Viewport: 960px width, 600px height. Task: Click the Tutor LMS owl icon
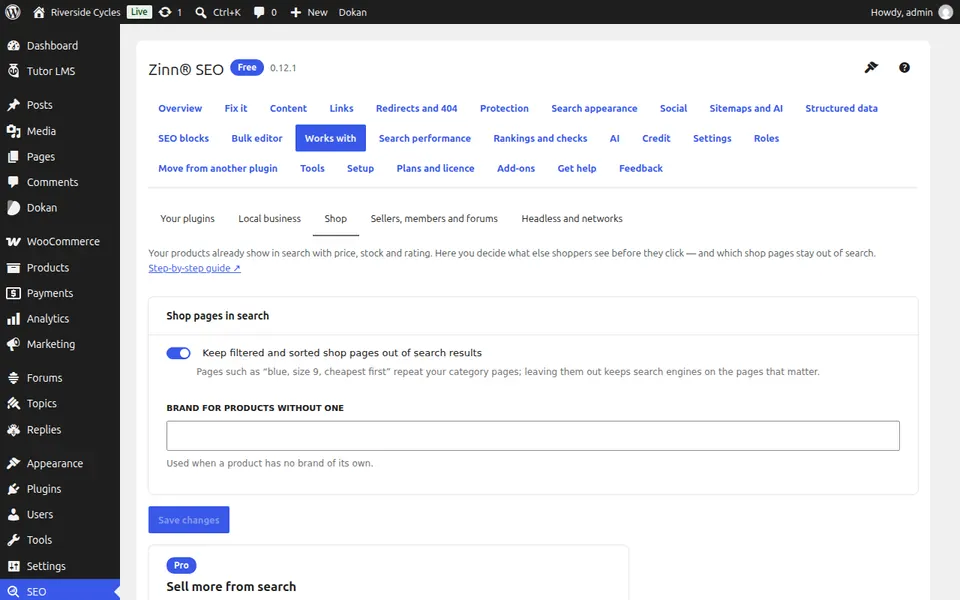pyautogui.click(x=13, y=71)
